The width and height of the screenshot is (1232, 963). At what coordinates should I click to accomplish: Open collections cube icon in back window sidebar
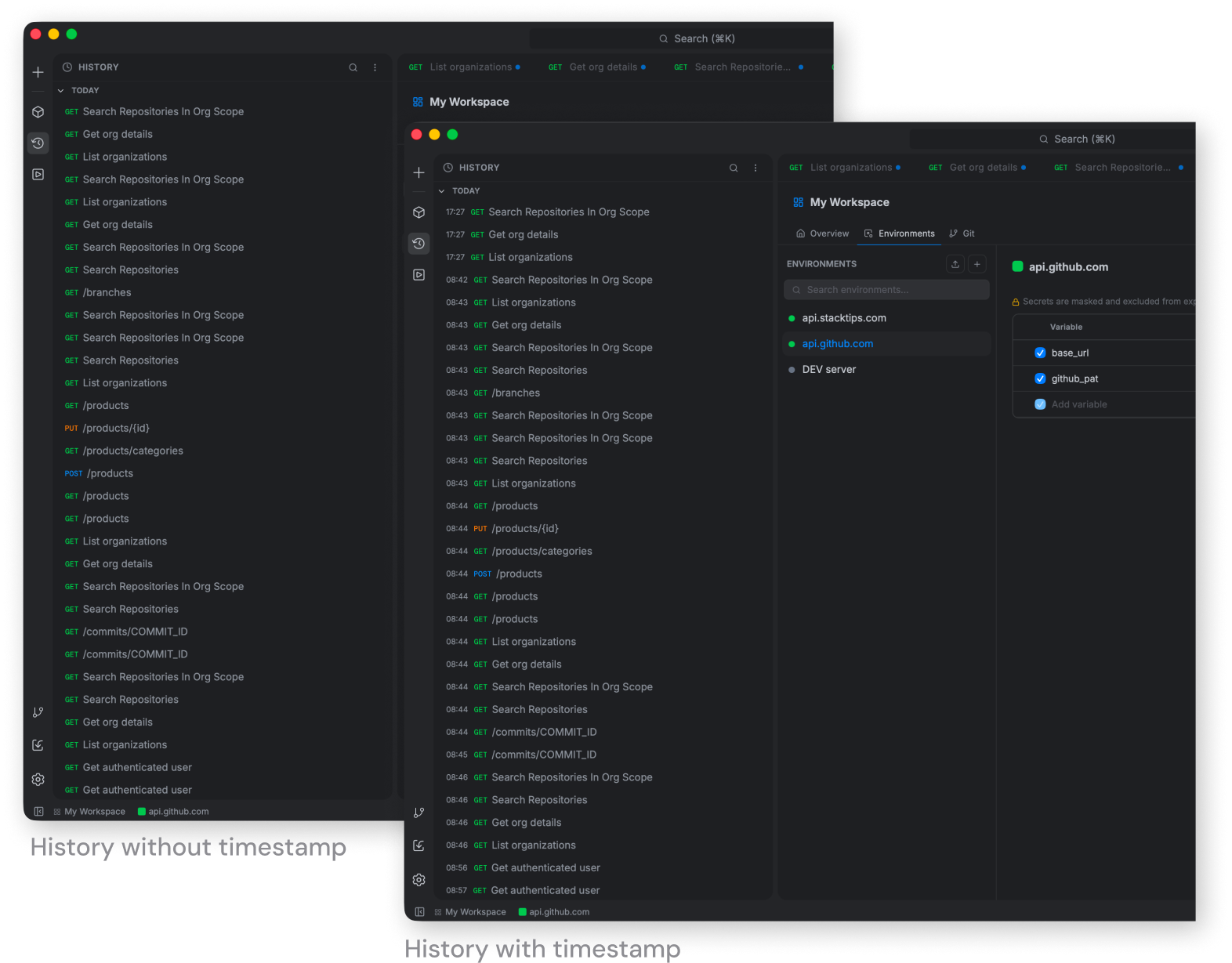pos(38,112)
